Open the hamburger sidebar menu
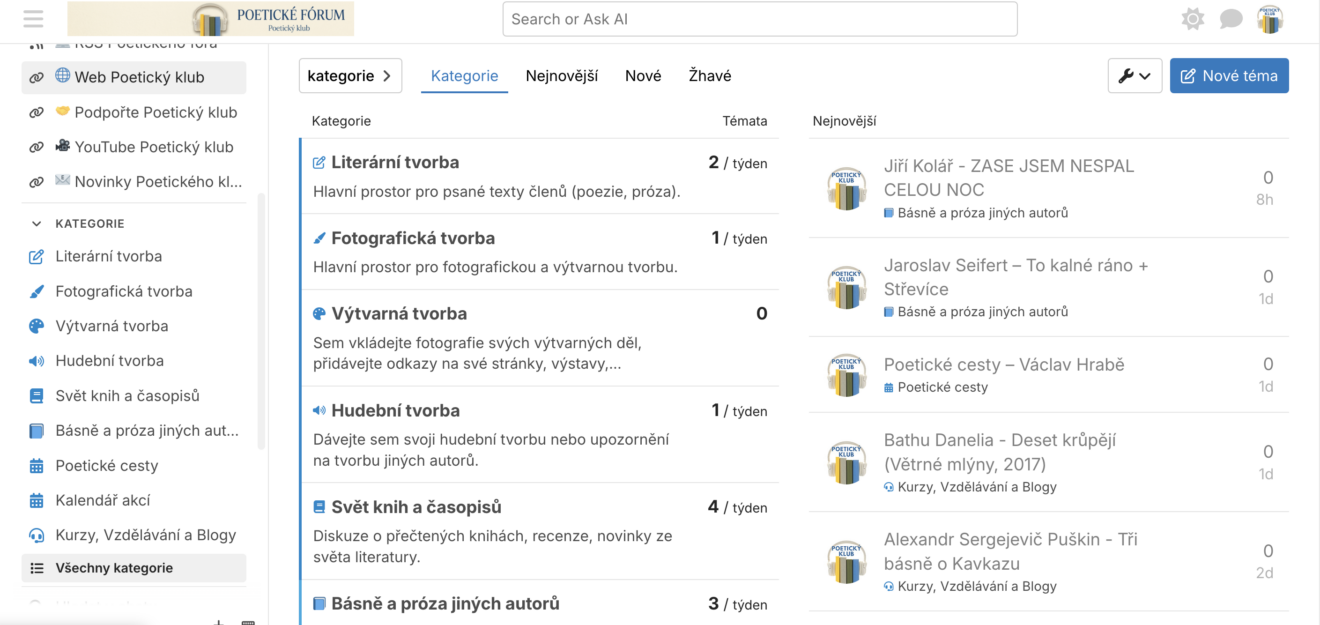The height and width of the screenshot is (625, 1320). pyautogui.click(x=33, y=19)
